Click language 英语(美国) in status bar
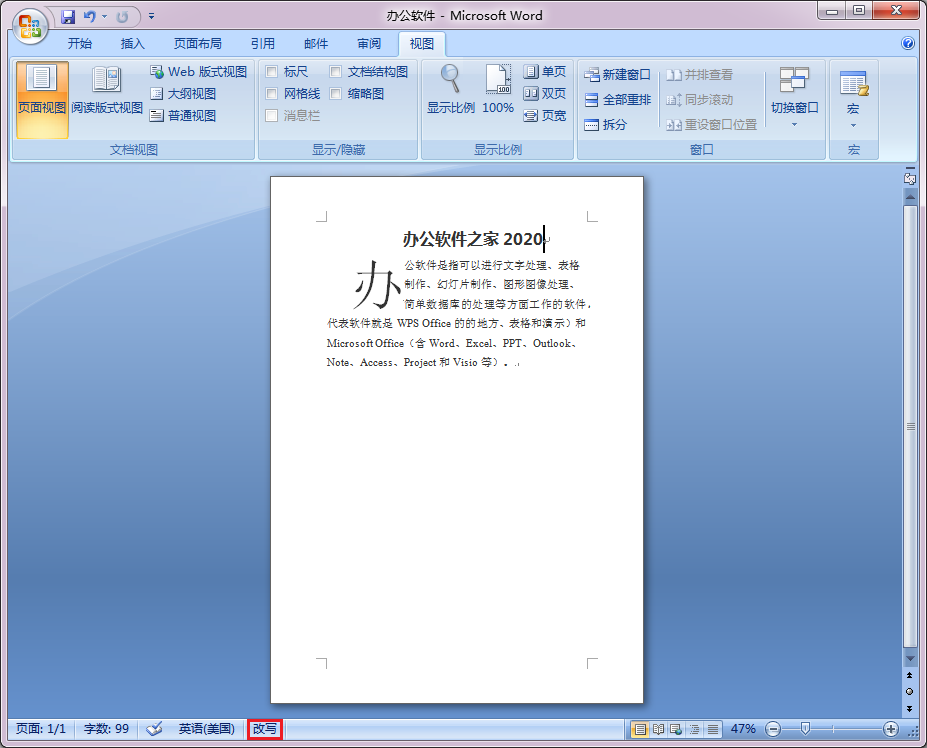The image size is (927, 748). pos(207,728)
